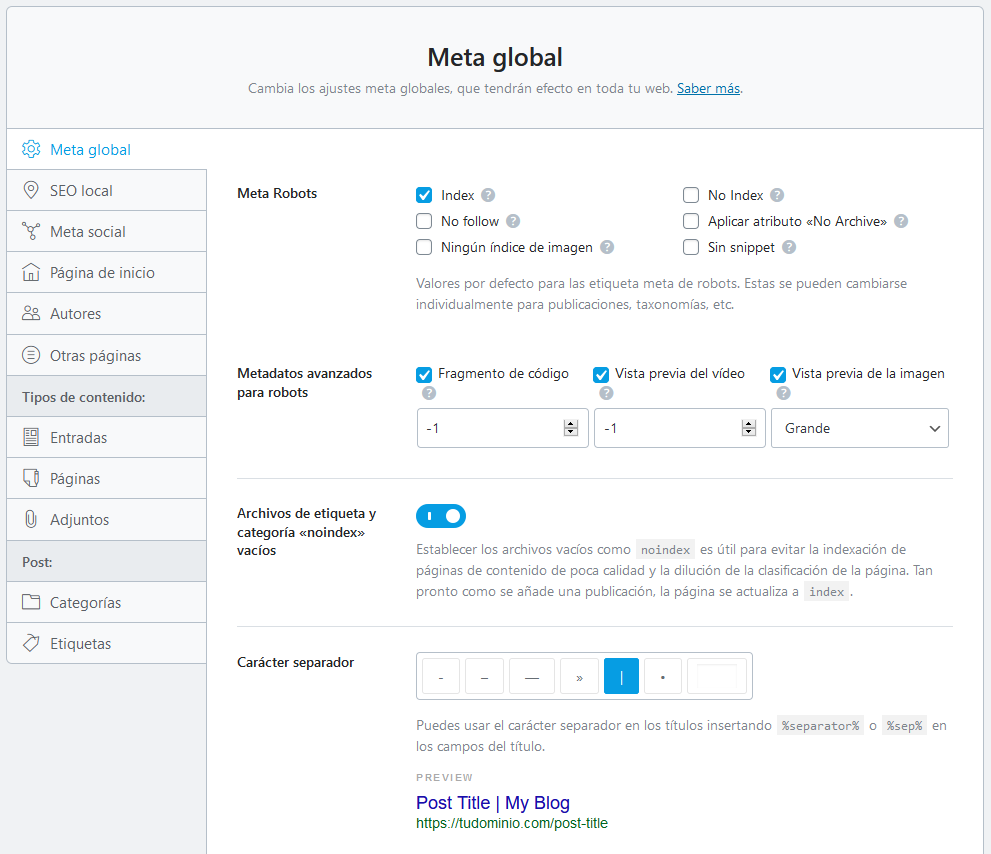Open help icon under Fragmento de código
Viewport: 991px width, 854px height.
tap(429, 393)
